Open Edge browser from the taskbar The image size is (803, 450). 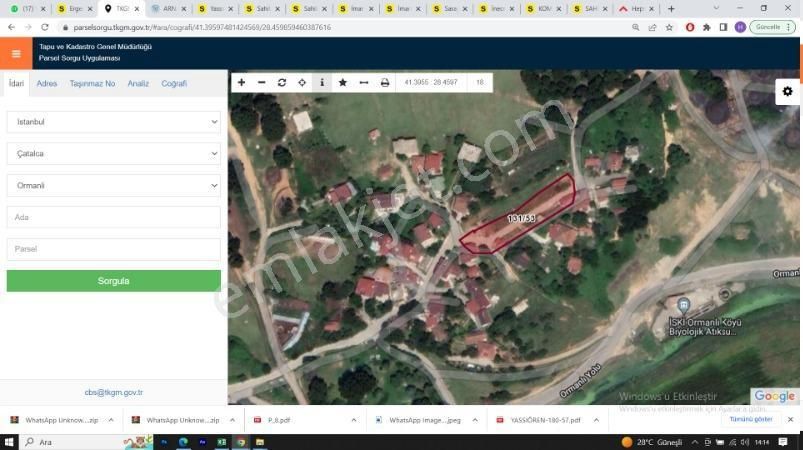pos(183,442)
